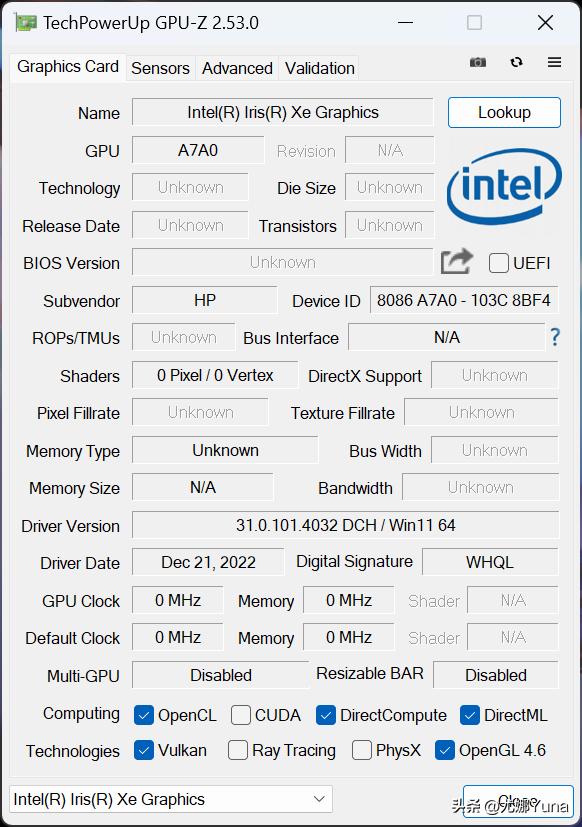Capture a screenshot with the camera icon
The height and width of the screenshot is (827, 582).
click(477, 62)
